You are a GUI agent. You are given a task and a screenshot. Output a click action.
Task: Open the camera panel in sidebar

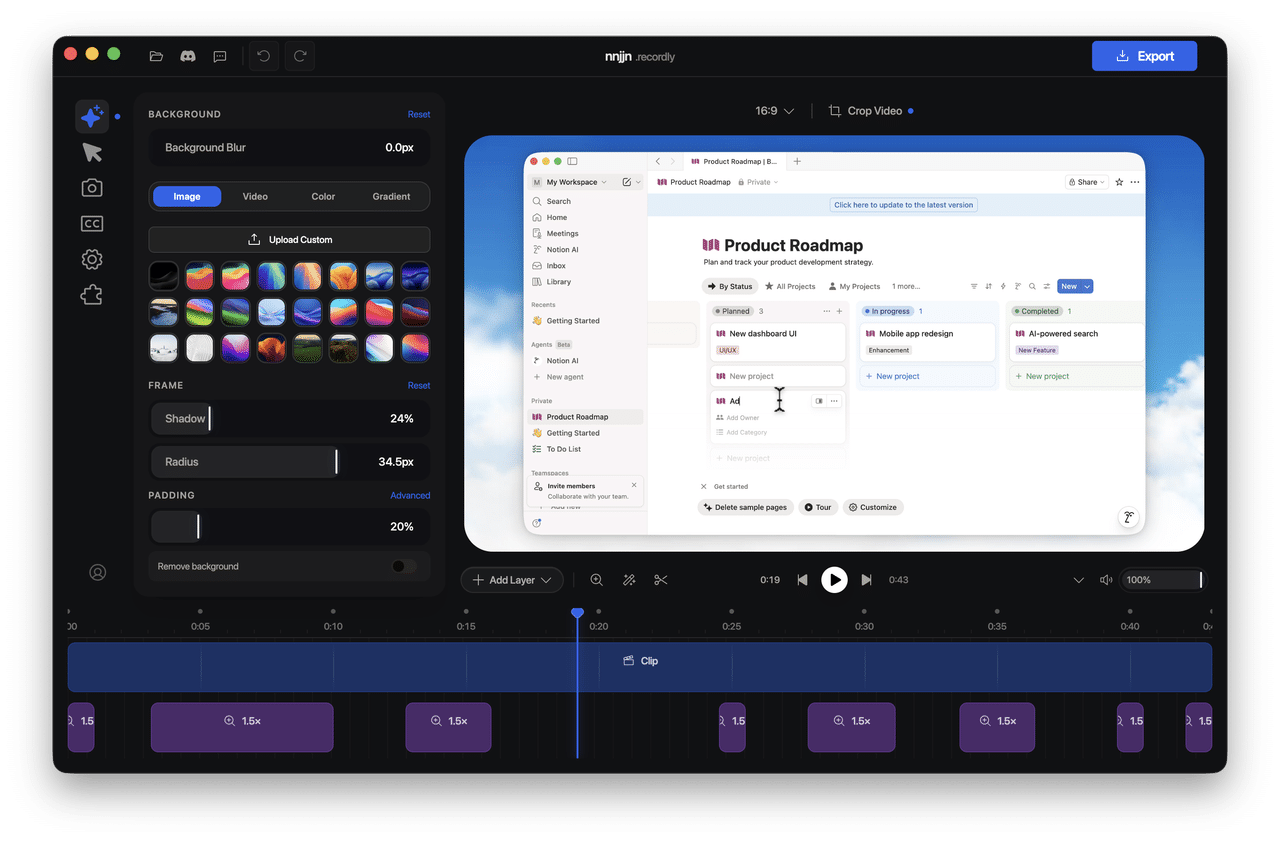coord(92,188)
